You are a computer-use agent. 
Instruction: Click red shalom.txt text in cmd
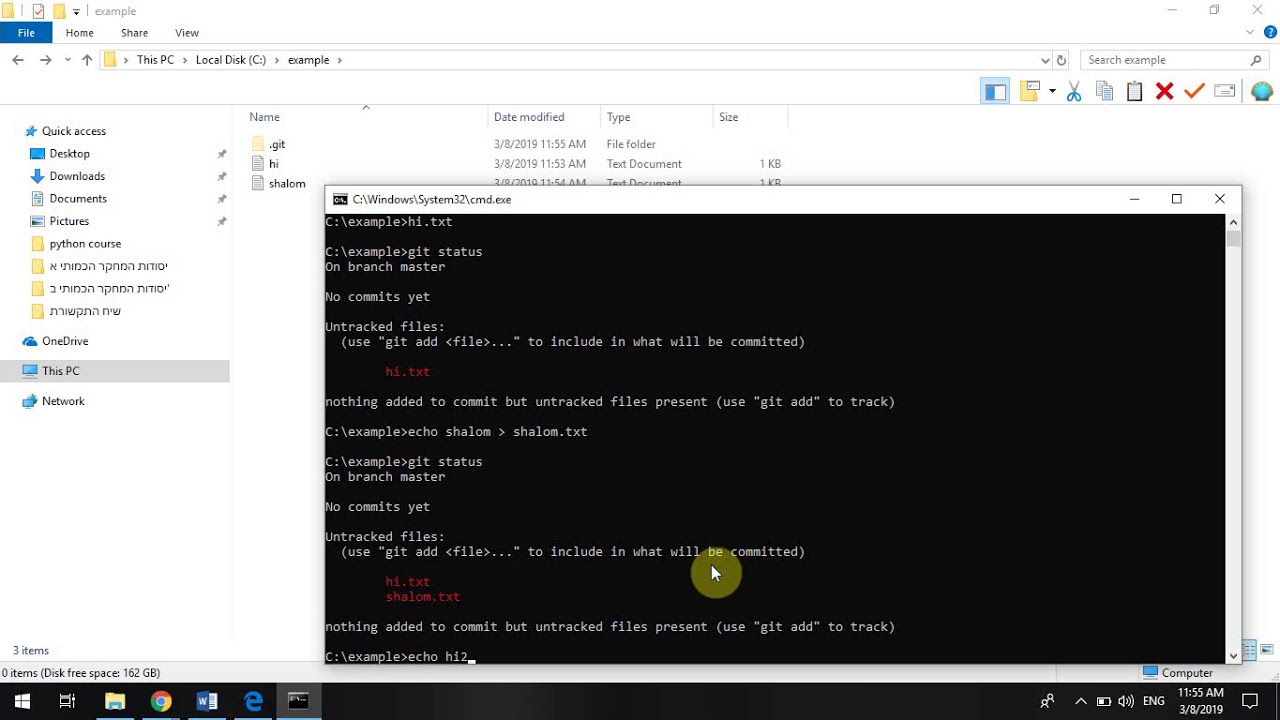click(422, 597)
